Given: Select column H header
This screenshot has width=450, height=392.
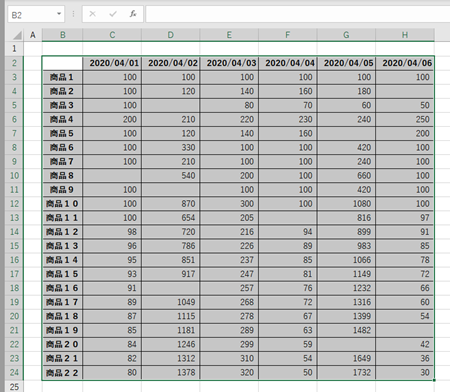Looking at the screenshot, I should point(405,35).
